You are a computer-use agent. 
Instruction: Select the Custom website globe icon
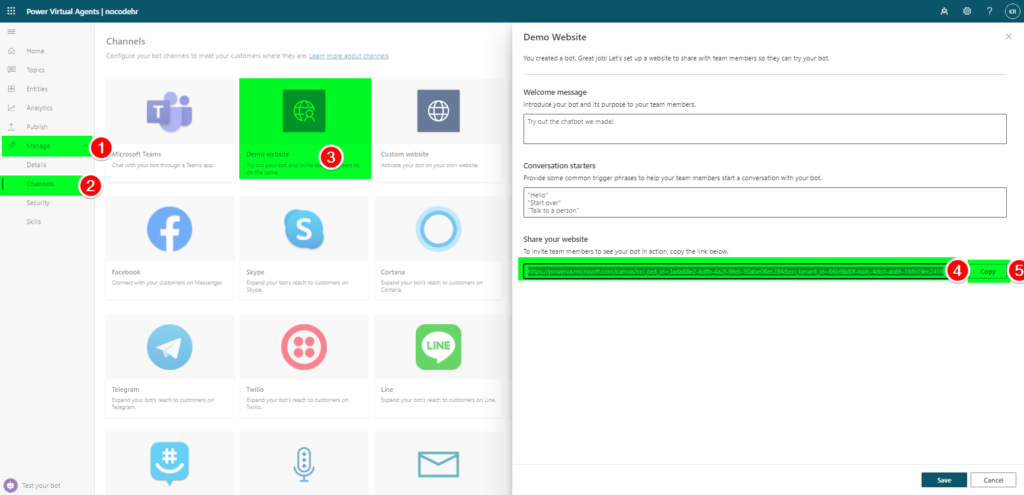tap(438, 111)
